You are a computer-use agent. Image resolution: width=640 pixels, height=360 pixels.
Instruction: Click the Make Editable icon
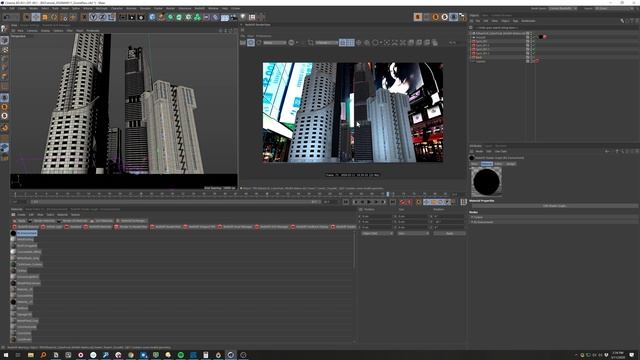click(4, 29)
